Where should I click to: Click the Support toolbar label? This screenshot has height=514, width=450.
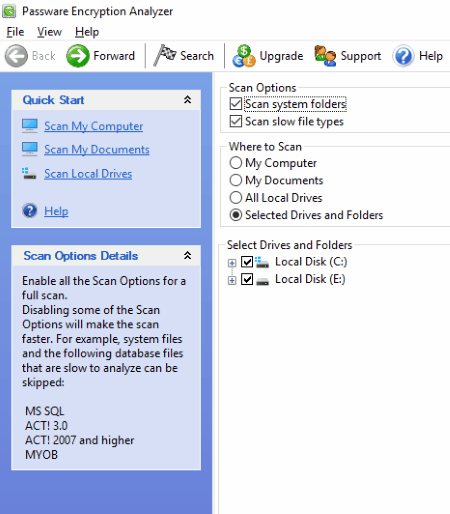[x=361, y=56]
